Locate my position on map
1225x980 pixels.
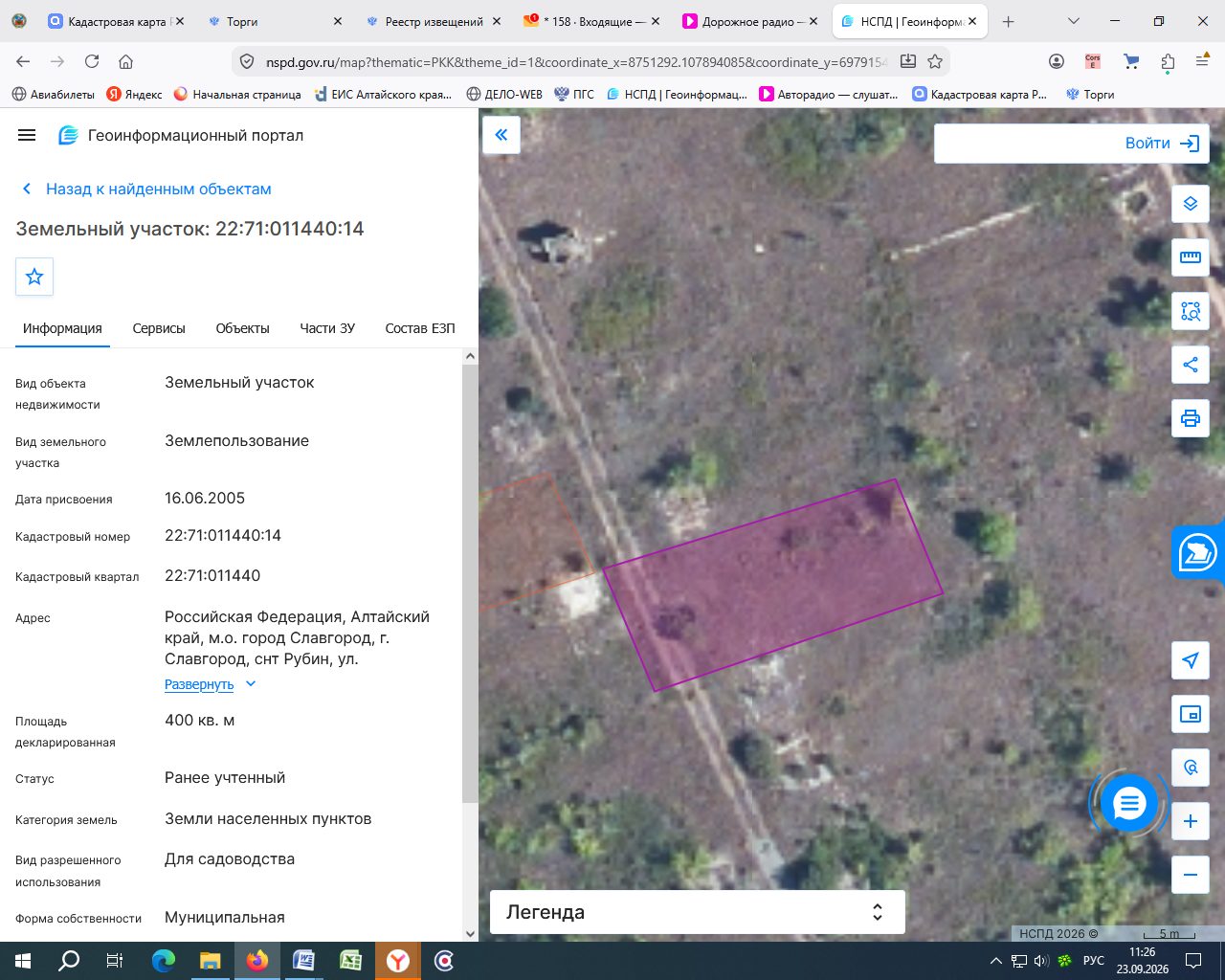coord(1191,660)
